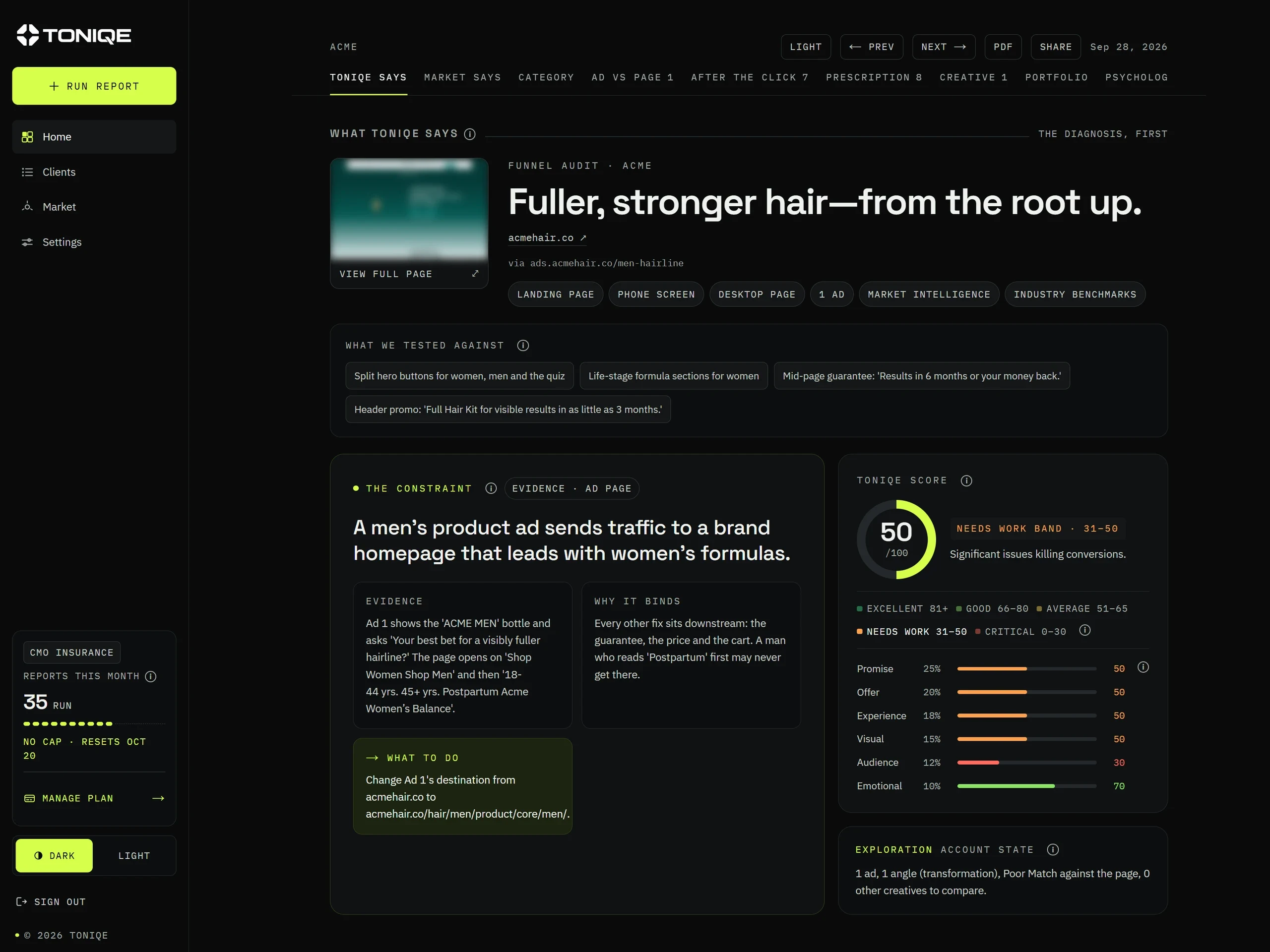
Task: Click the Manage Plan arrow icon
Action: pyautogui.click(x=158, y=798)
